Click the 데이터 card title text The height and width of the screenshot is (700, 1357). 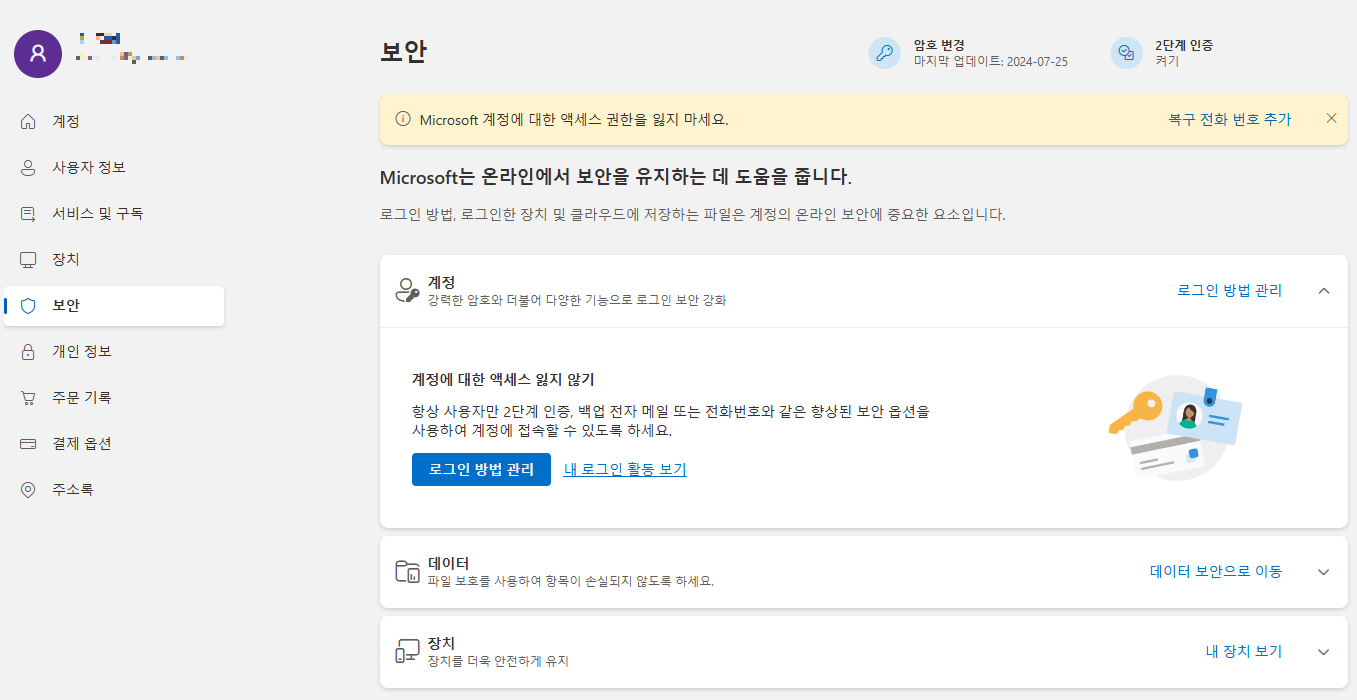coord(448,563)
